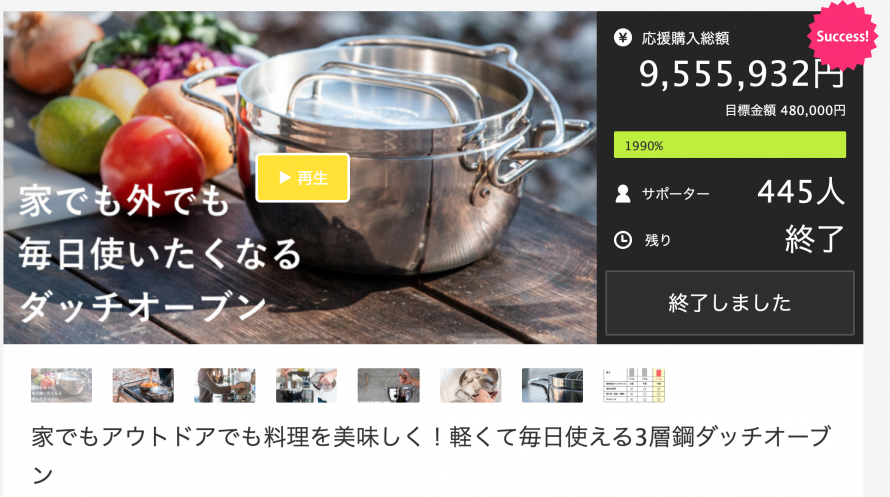890x497 pixels.
Task: Select the second thumbnail of outdoor grill cooking
Action: [143, 385]
